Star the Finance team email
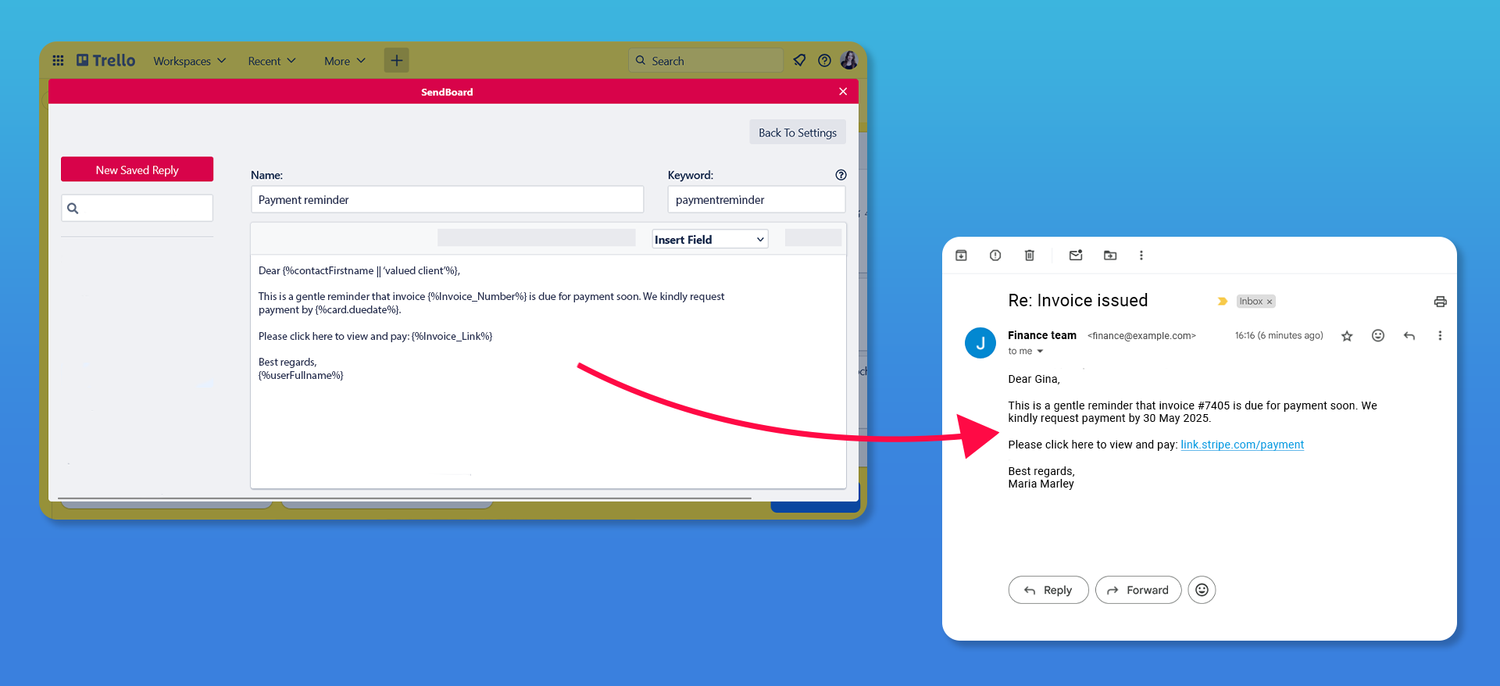The height and width of the screenshot is (686, 1500). tap(1346, 335)
